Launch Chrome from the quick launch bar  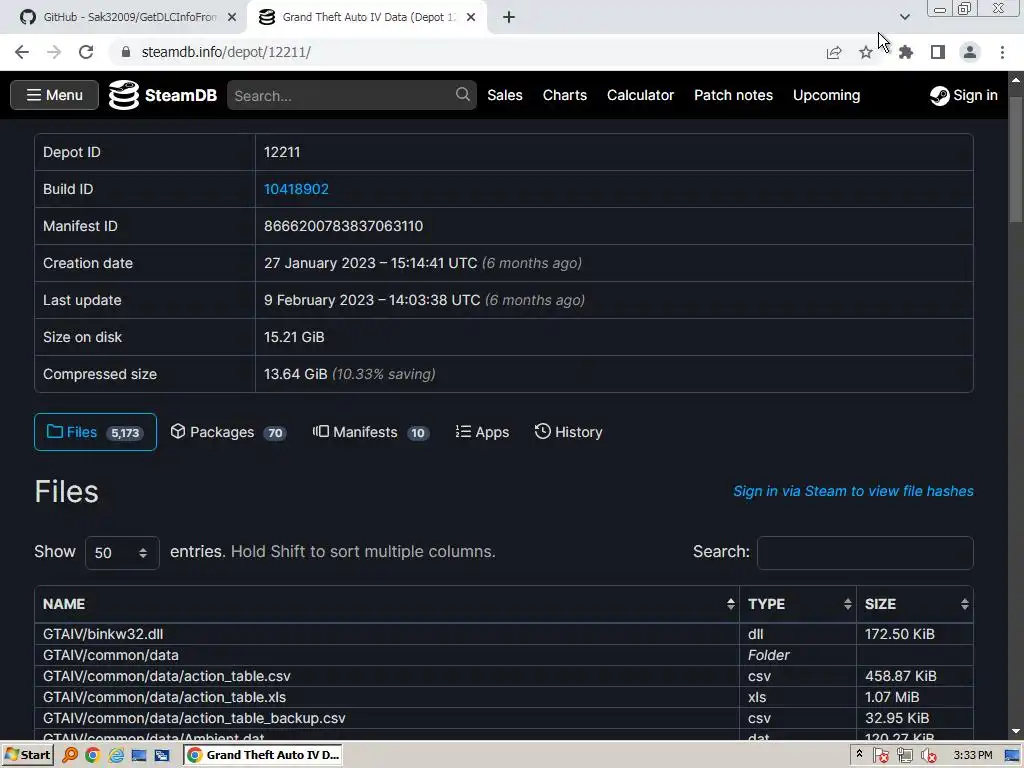(x=93, y=756)
